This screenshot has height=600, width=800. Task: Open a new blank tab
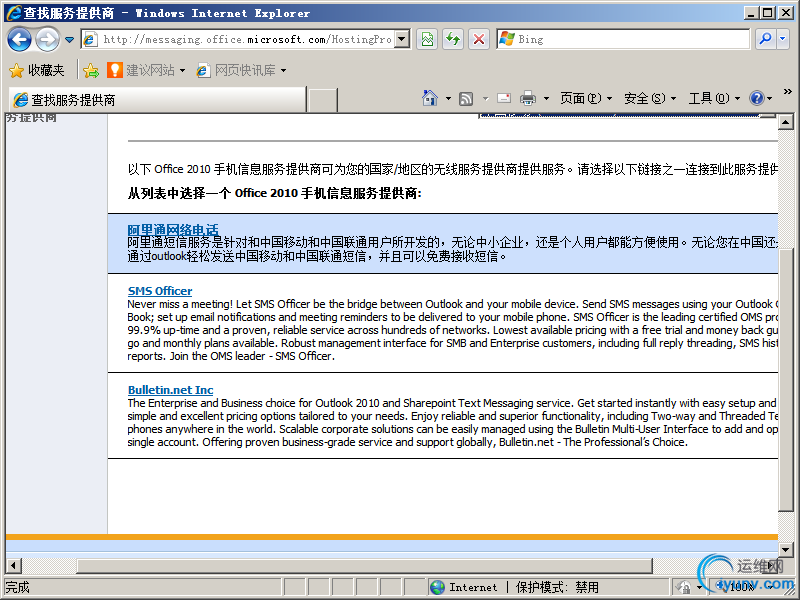(322, 100)
